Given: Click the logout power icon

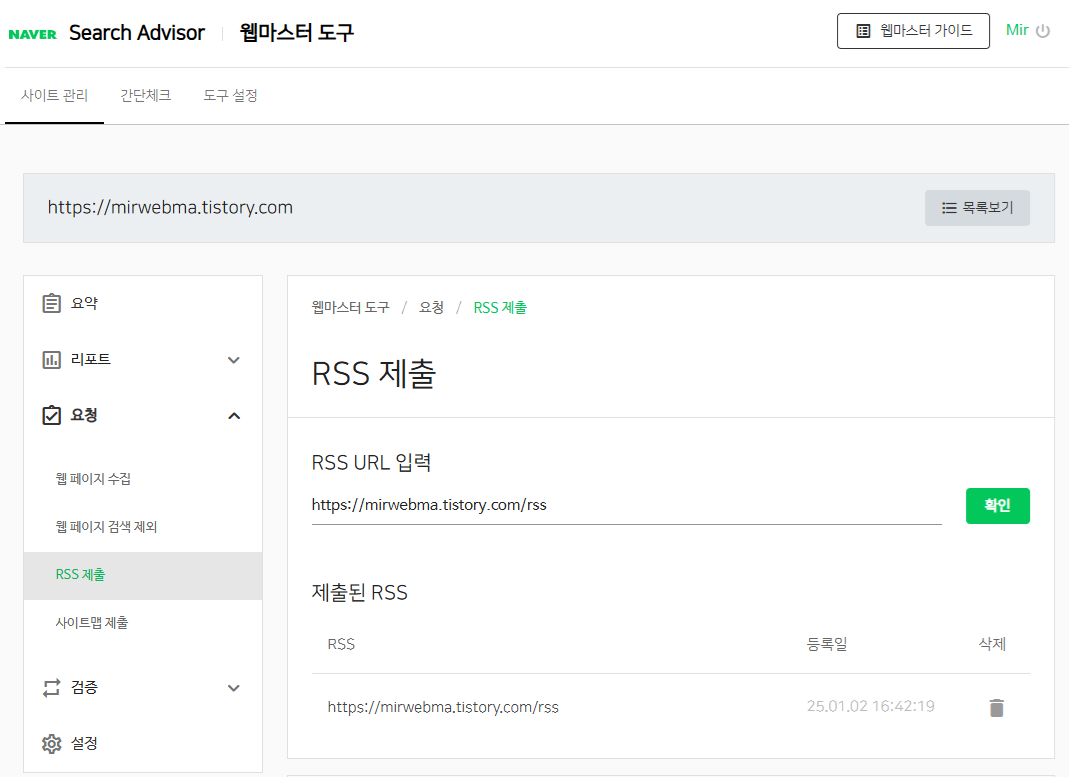Looking at the screenshot, I should (1043, 31).
